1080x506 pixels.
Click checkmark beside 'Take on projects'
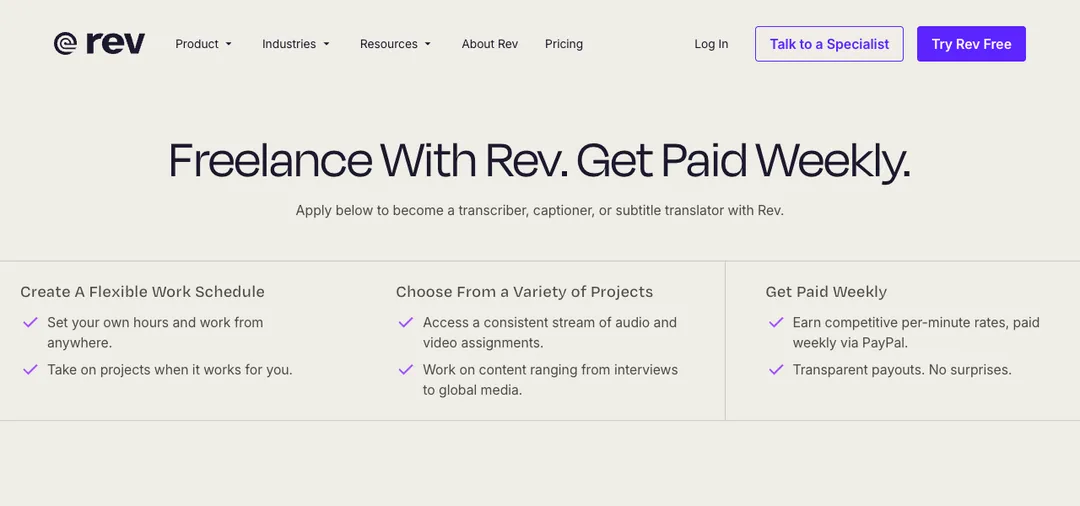pyautogui.click(x=30, y=370)
